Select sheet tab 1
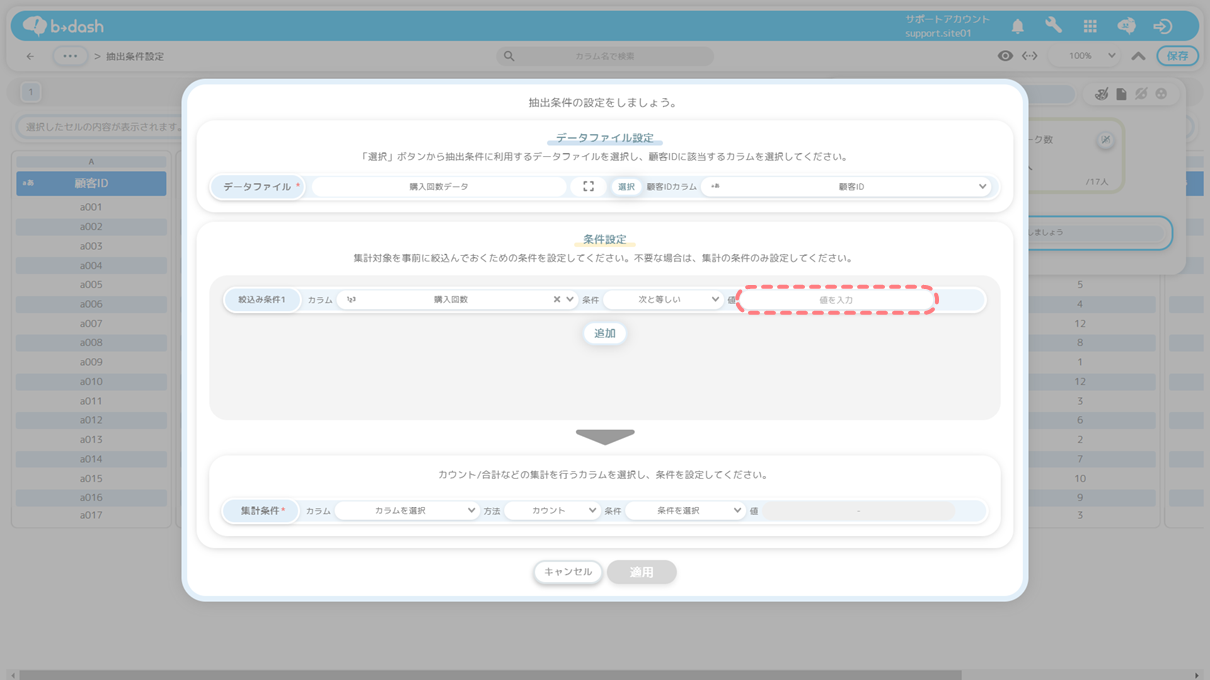The height and width of the screenshot is (680, 1210). [31, 92]
